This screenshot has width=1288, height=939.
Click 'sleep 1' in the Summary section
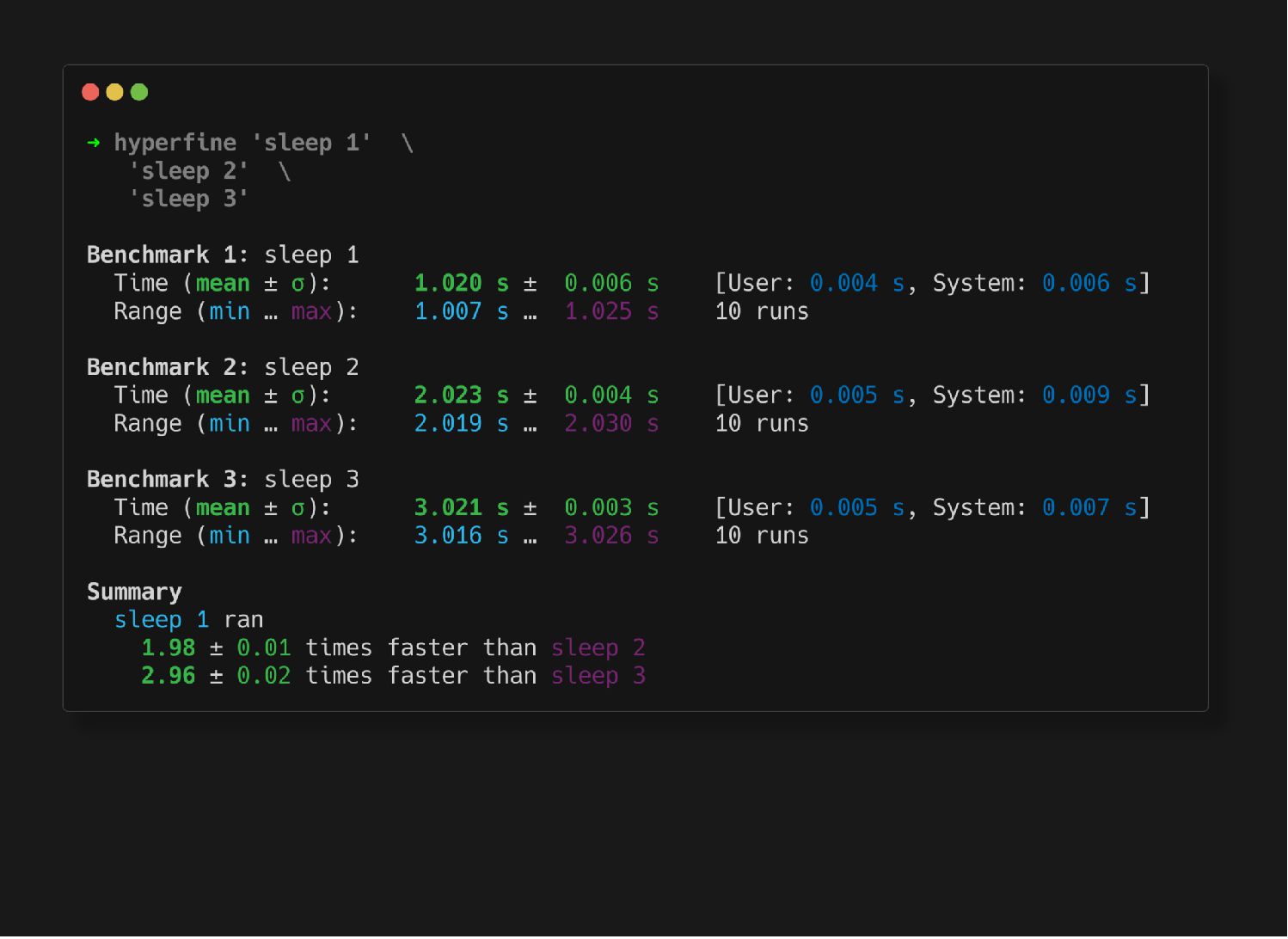pyautogui.click(x=162, y=619)
